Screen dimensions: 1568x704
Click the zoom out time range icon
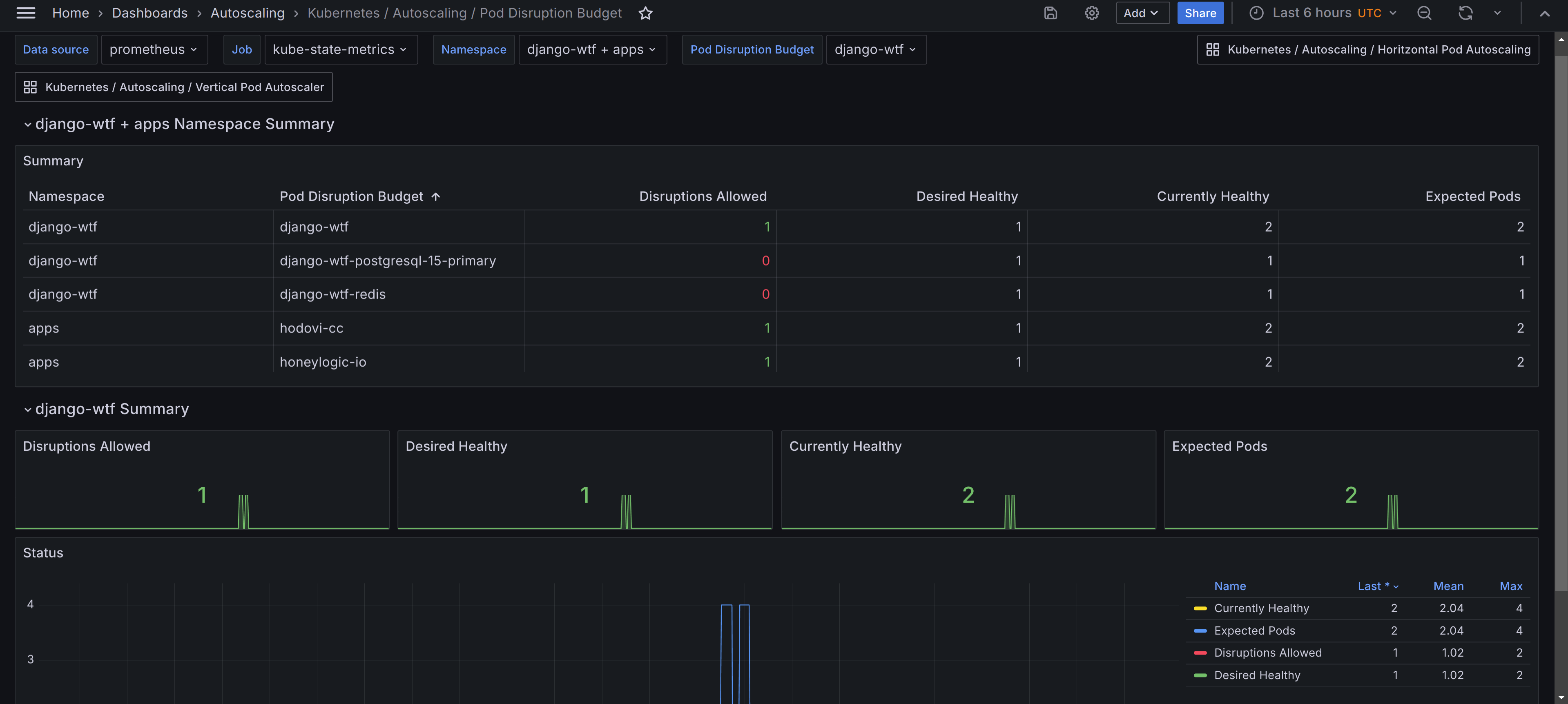pos(1424,13)
